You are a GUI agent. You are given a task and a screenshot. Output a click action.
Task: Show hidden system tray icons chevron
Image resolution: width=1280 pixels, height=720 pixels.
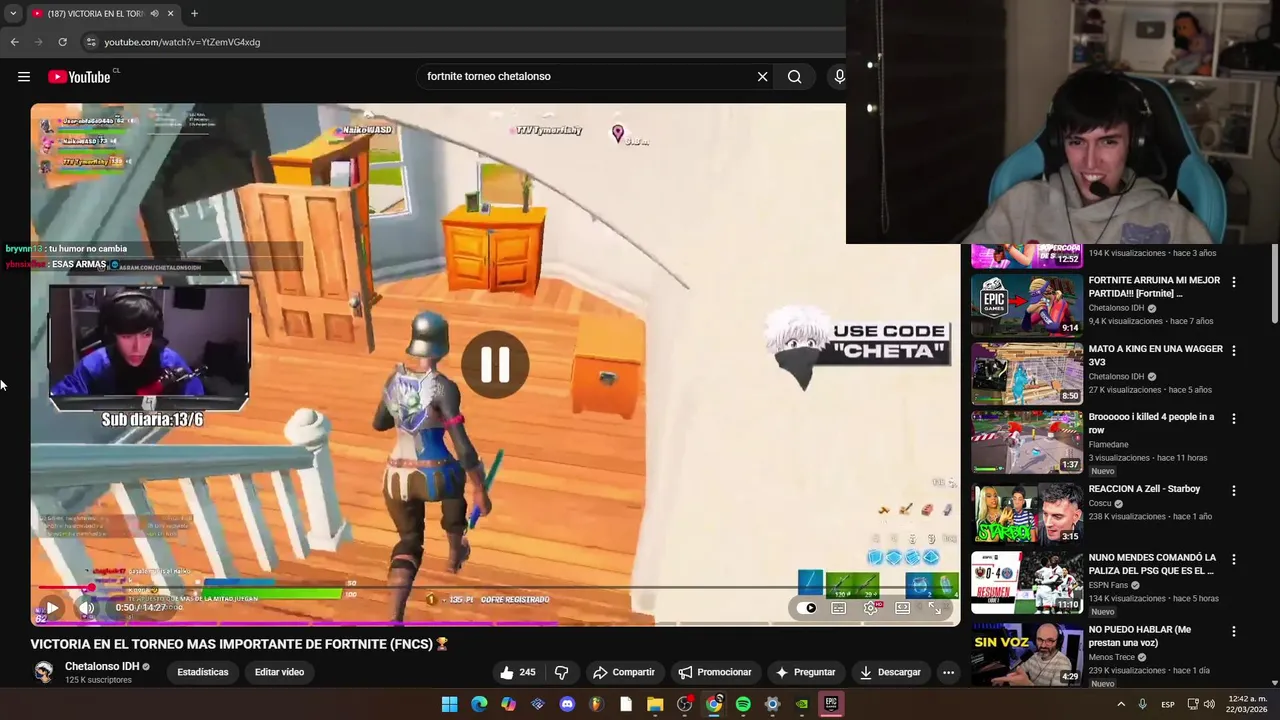pyautogui.click(x=1120, y=704)
